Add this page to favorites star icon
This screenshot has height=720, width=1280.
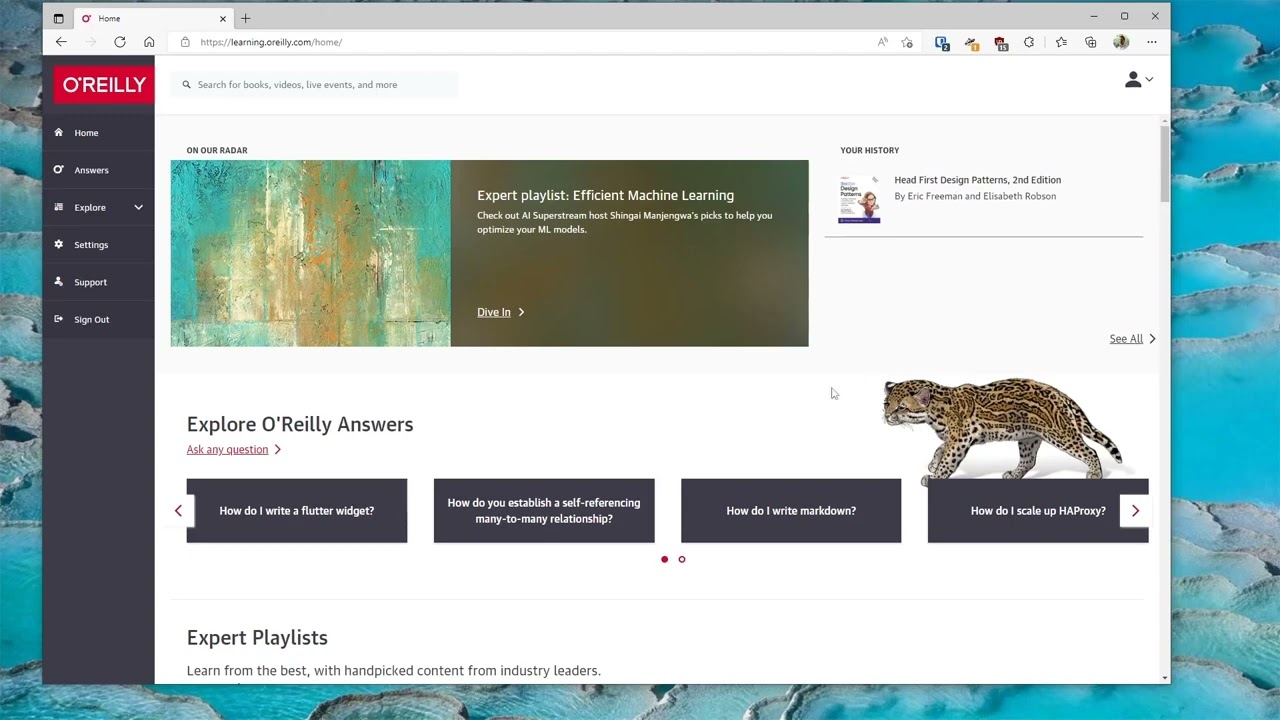pyautogui.click(x=907, y=42)
